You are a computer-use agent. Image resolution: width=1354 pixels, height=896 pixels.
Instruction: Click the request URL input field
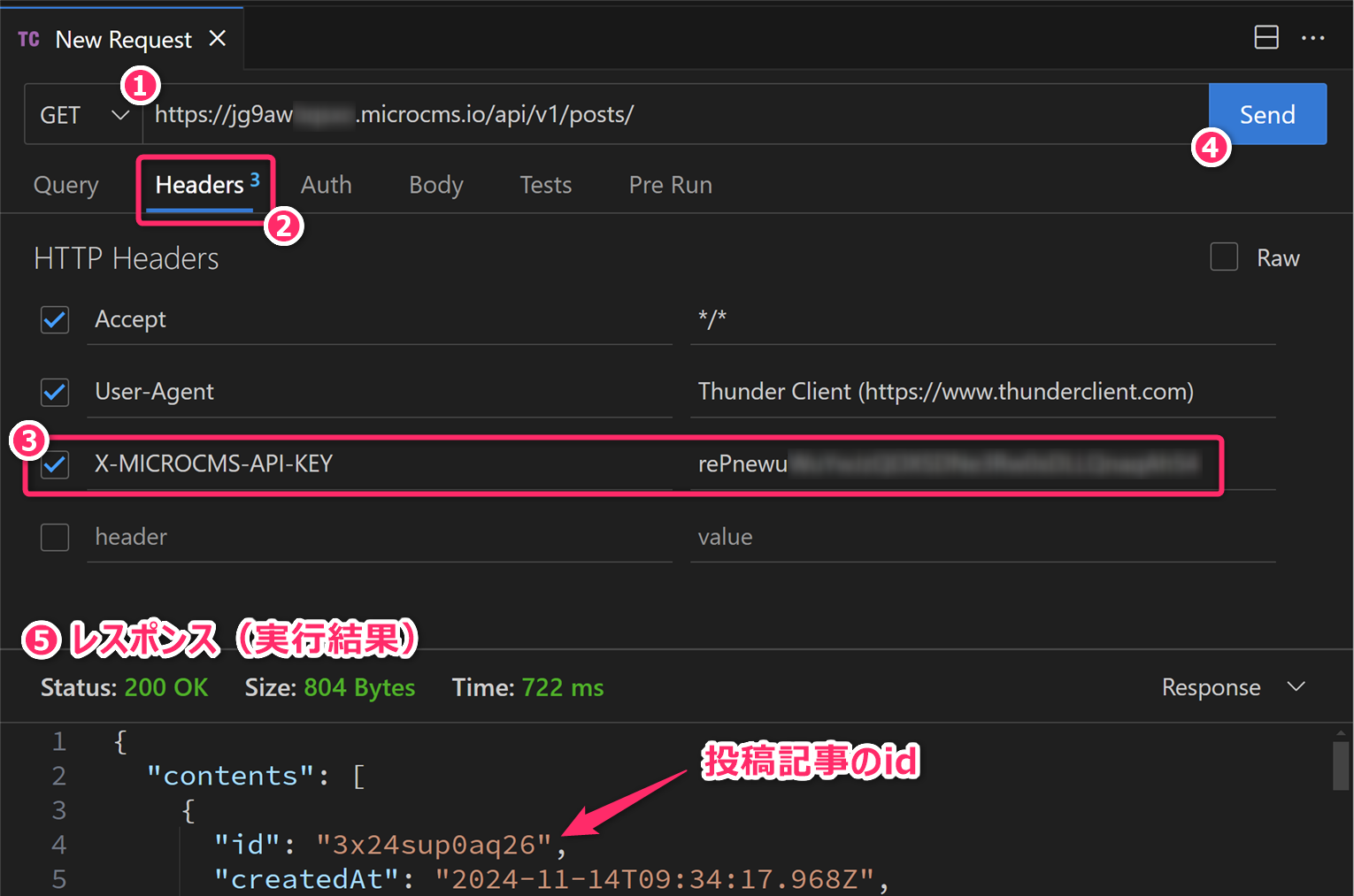point(673,115)
